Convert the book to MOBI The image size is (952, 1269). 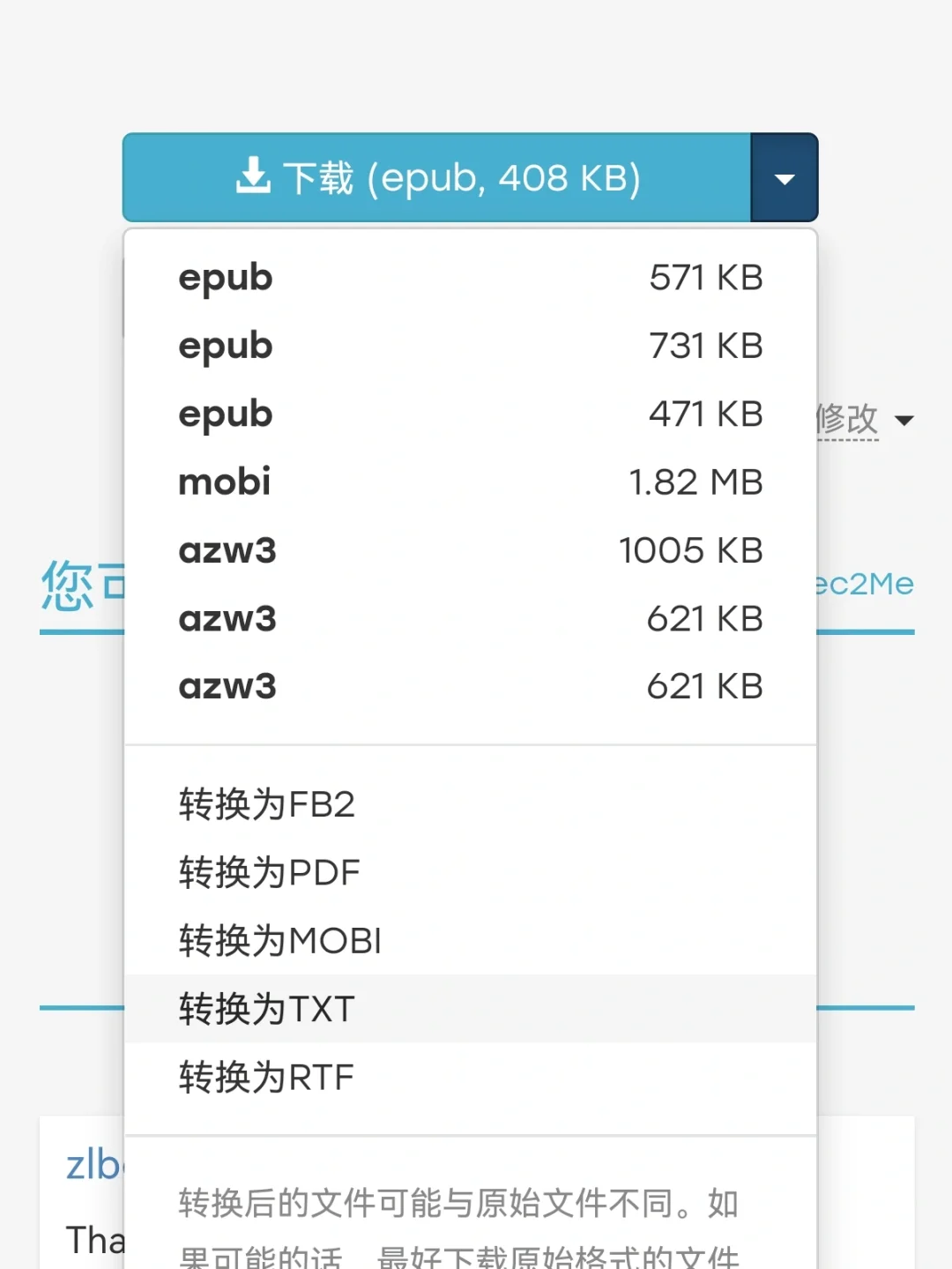tap(279, 940)
